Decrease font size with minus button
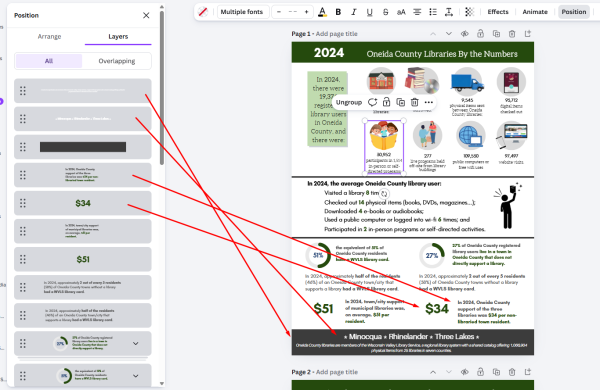600x390 pixels. click(x=279, y=12)
